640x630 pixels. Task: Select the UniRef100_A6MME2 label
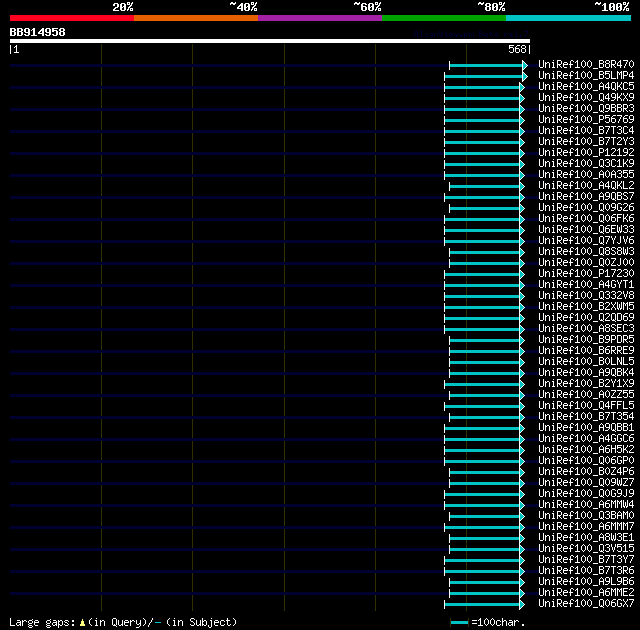(x=586, y=593)
